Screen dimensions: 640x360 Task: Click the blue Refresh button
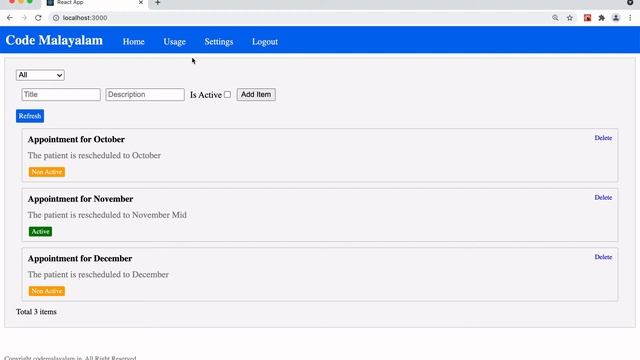[x=30, y=116]
